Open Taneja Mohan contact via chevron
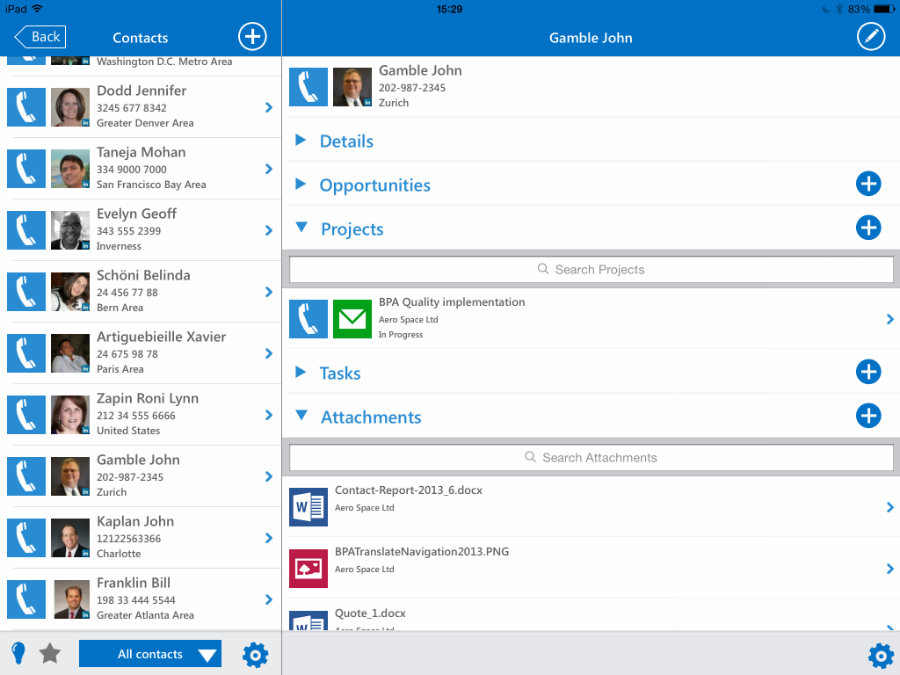 [269, 169]
